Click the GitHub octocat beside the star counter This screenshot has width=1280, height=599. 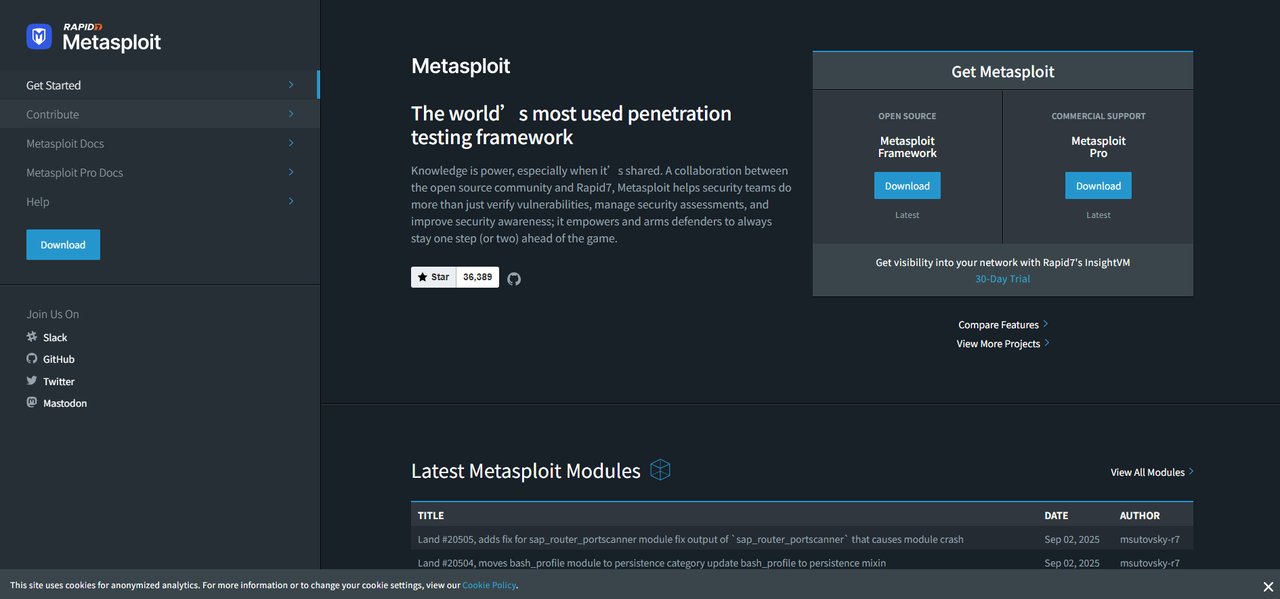point(513,277)
